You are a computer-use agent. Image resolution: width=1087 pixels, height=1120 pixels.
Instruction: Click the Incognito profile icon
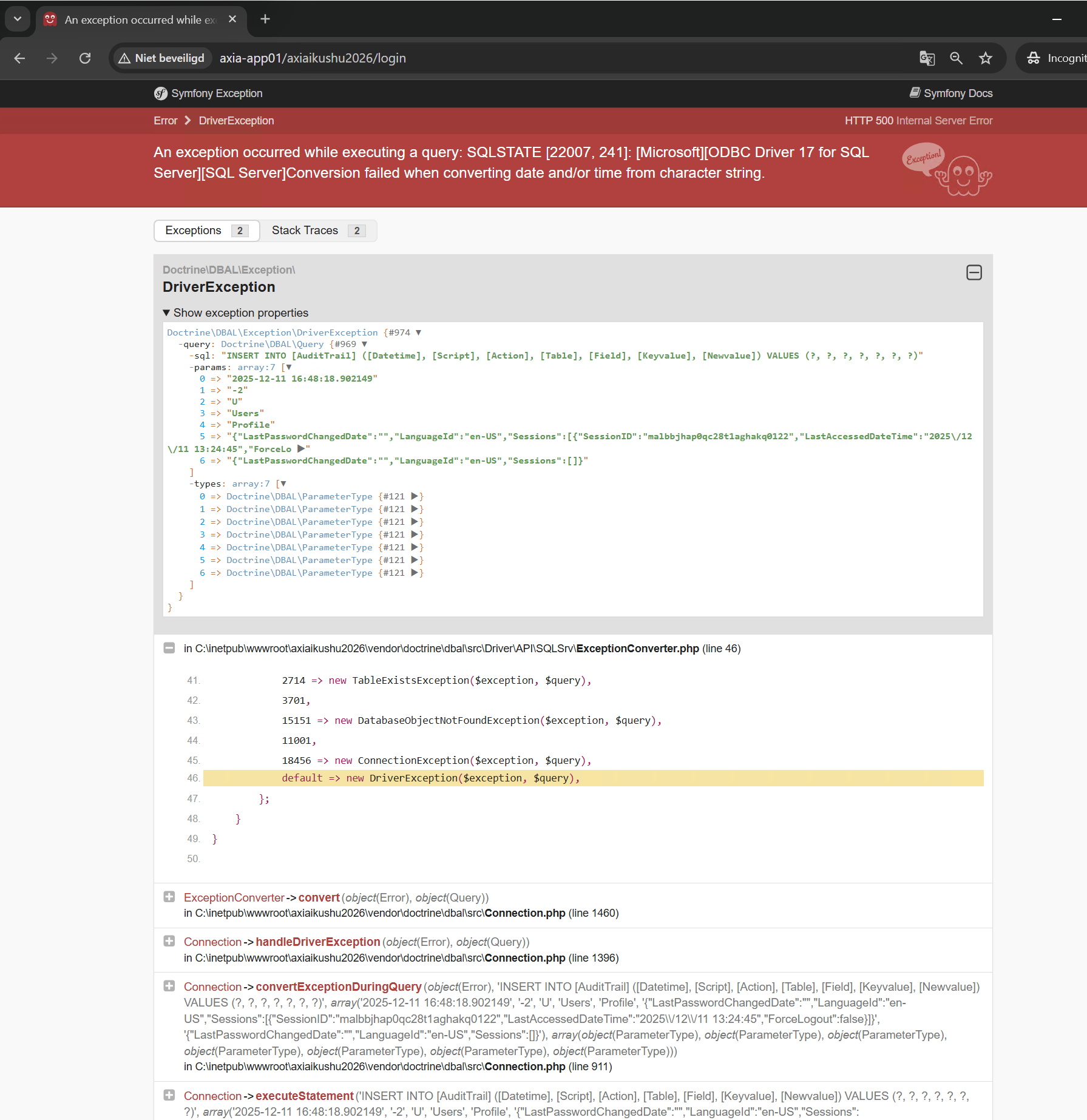coord(1034,58)
